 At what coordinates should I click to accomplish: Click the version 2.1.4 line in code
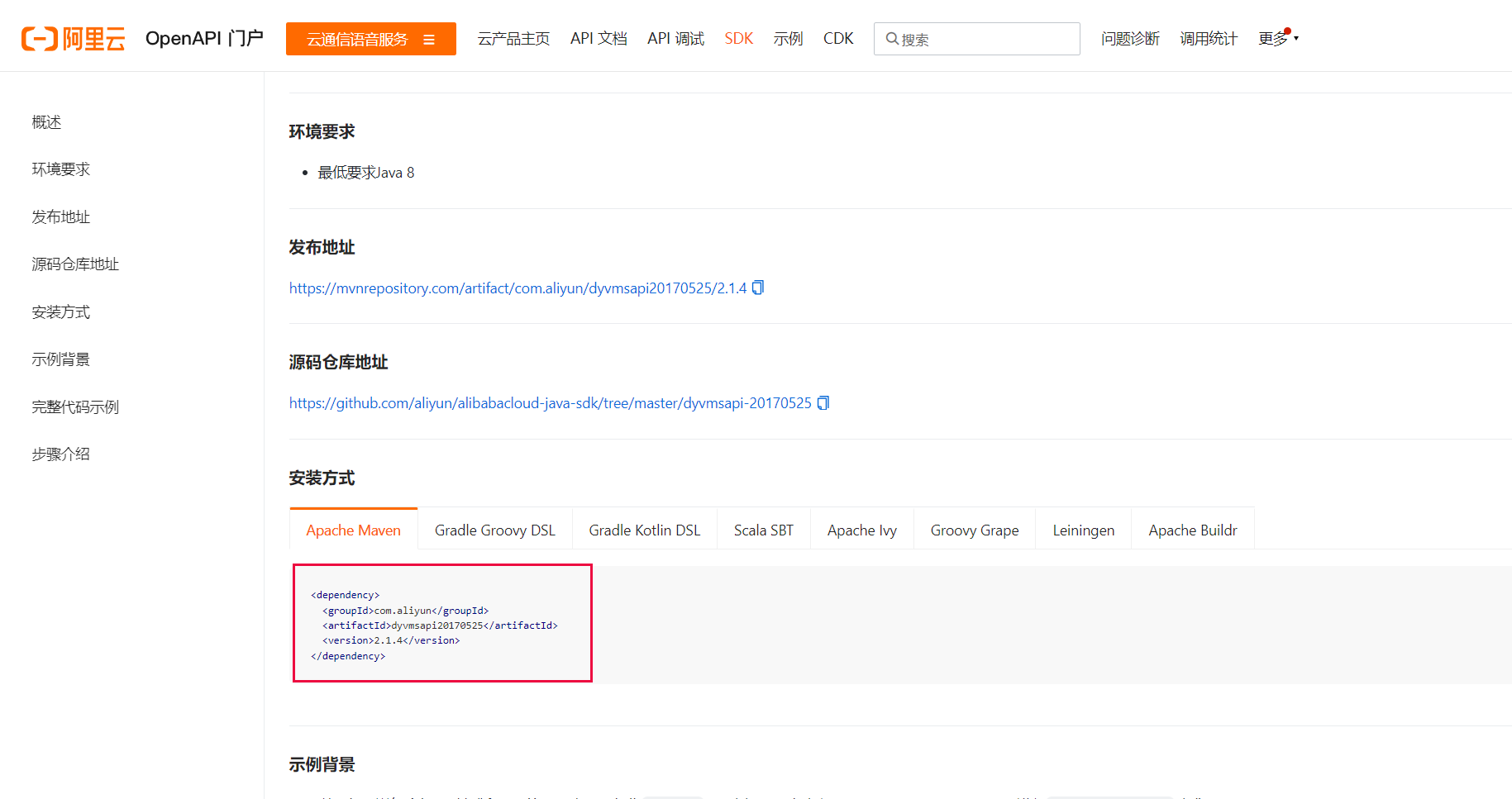391,640
